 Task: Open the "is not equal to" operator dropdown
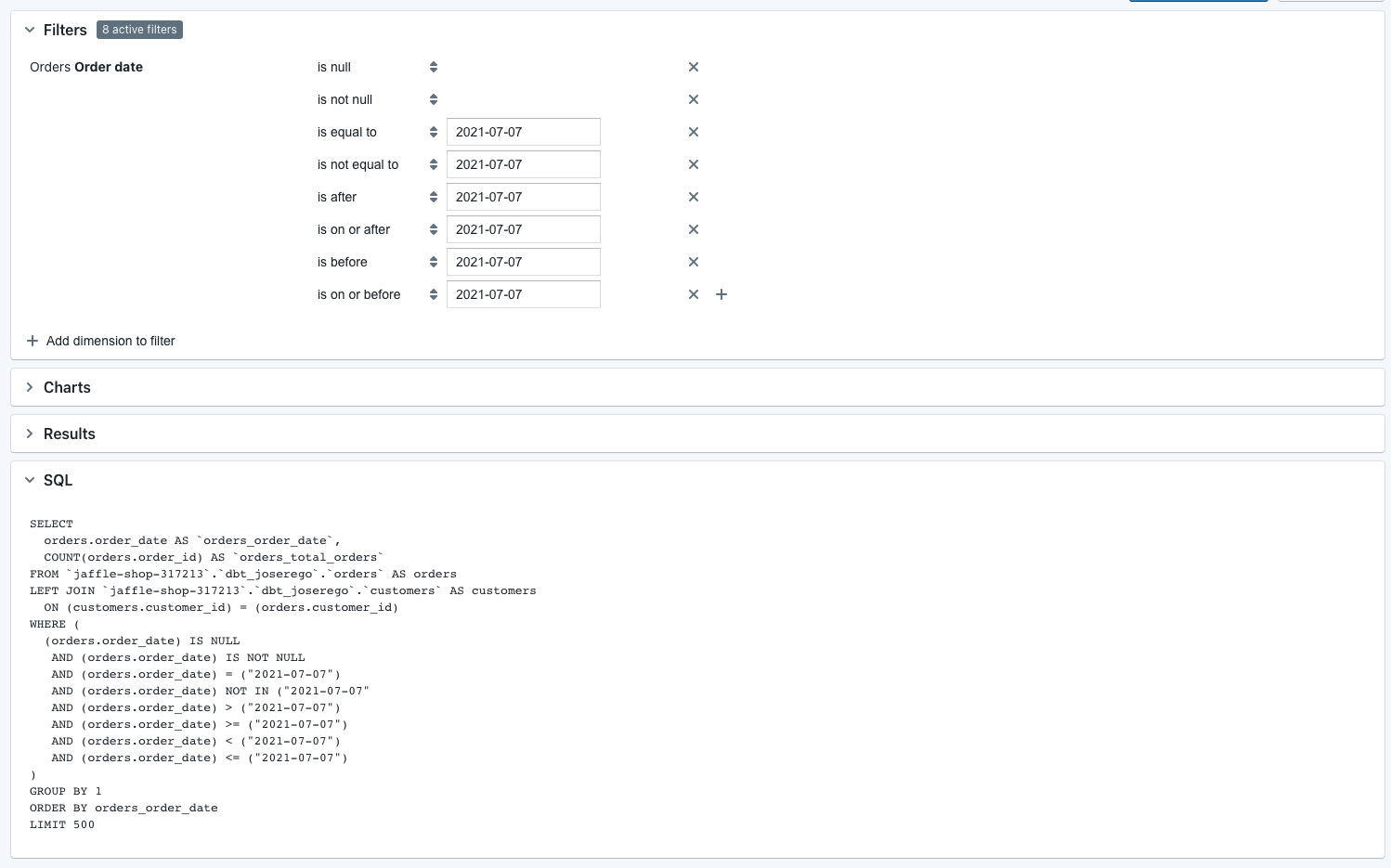[433, 164]
